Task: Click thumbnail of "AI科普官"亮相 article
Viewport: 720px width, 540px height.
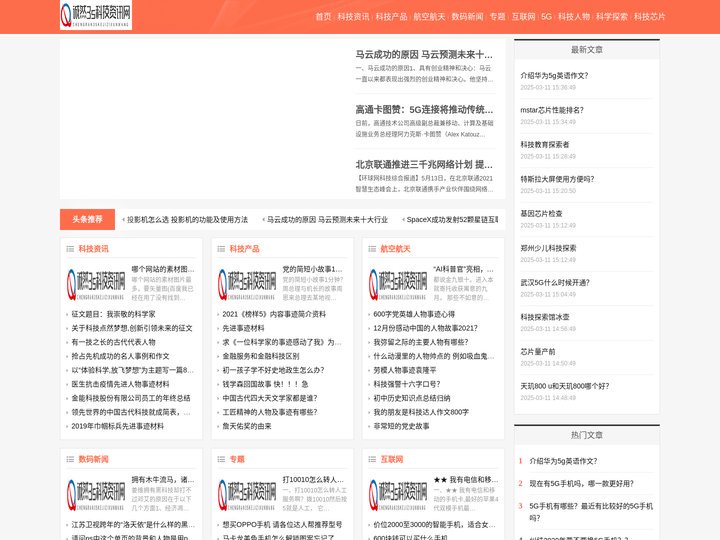Action: (398, 284)
